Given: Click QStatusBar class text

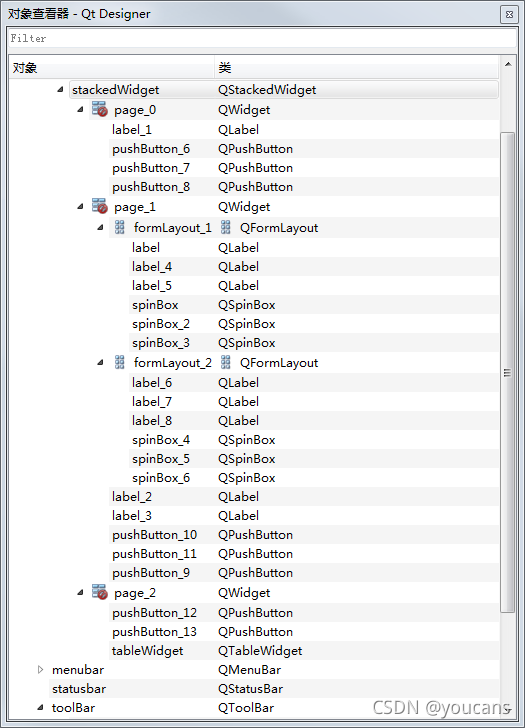Looking at the screenshot, I should click(x=251, y=689).
